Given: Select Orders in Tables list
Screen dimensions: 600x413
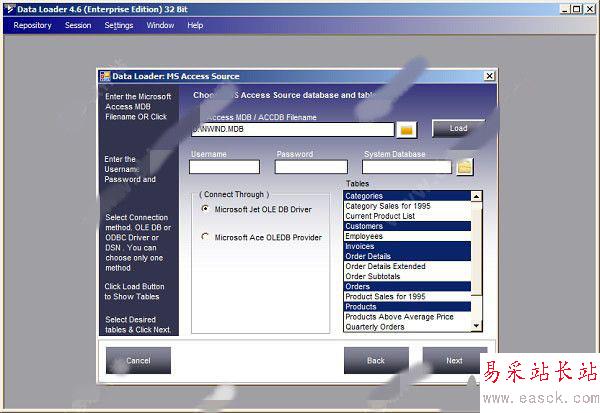Looking at the screenshot, I should (408, 286).
